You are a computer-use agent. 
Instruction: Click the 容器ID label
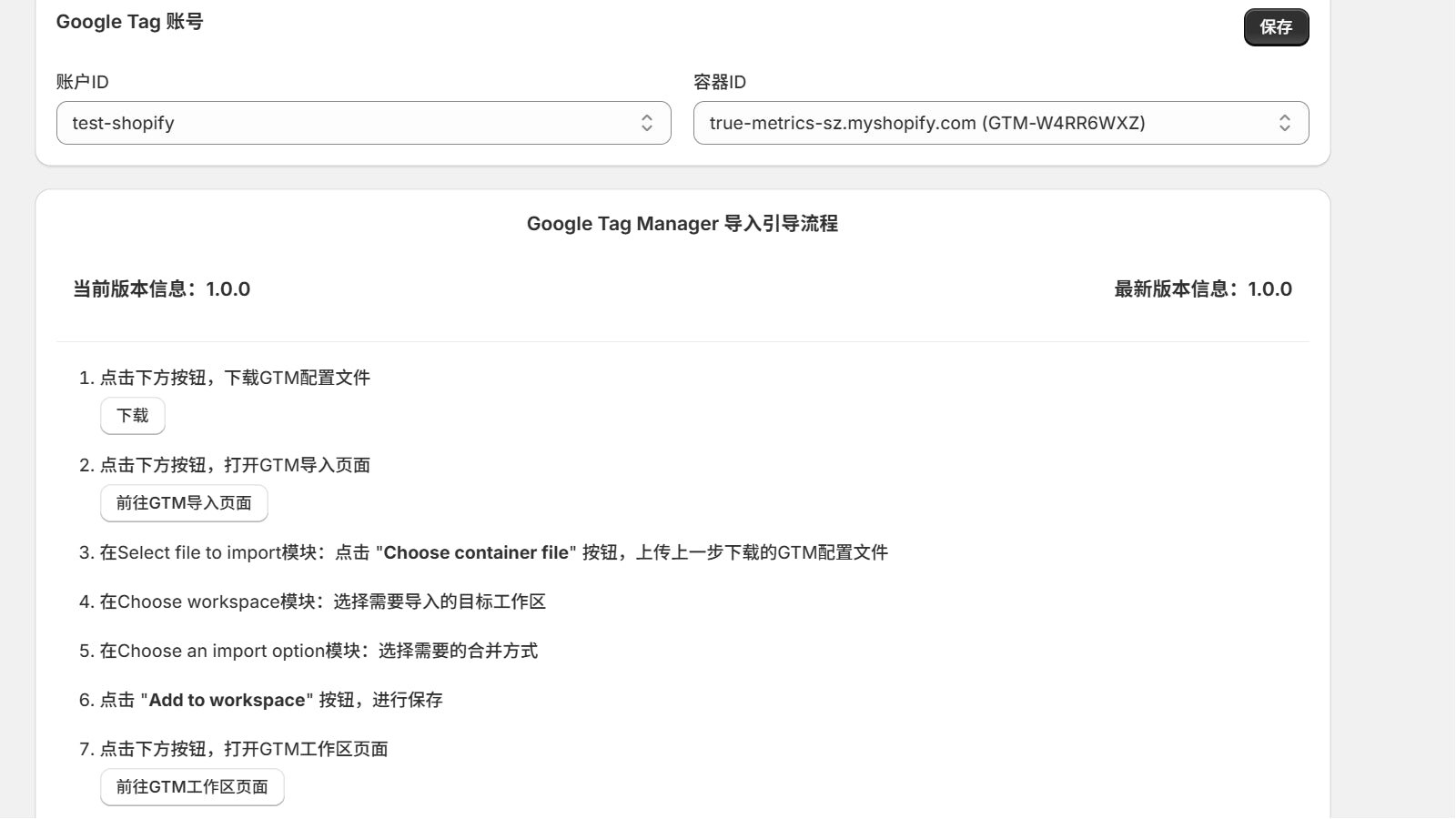point(720,82)
